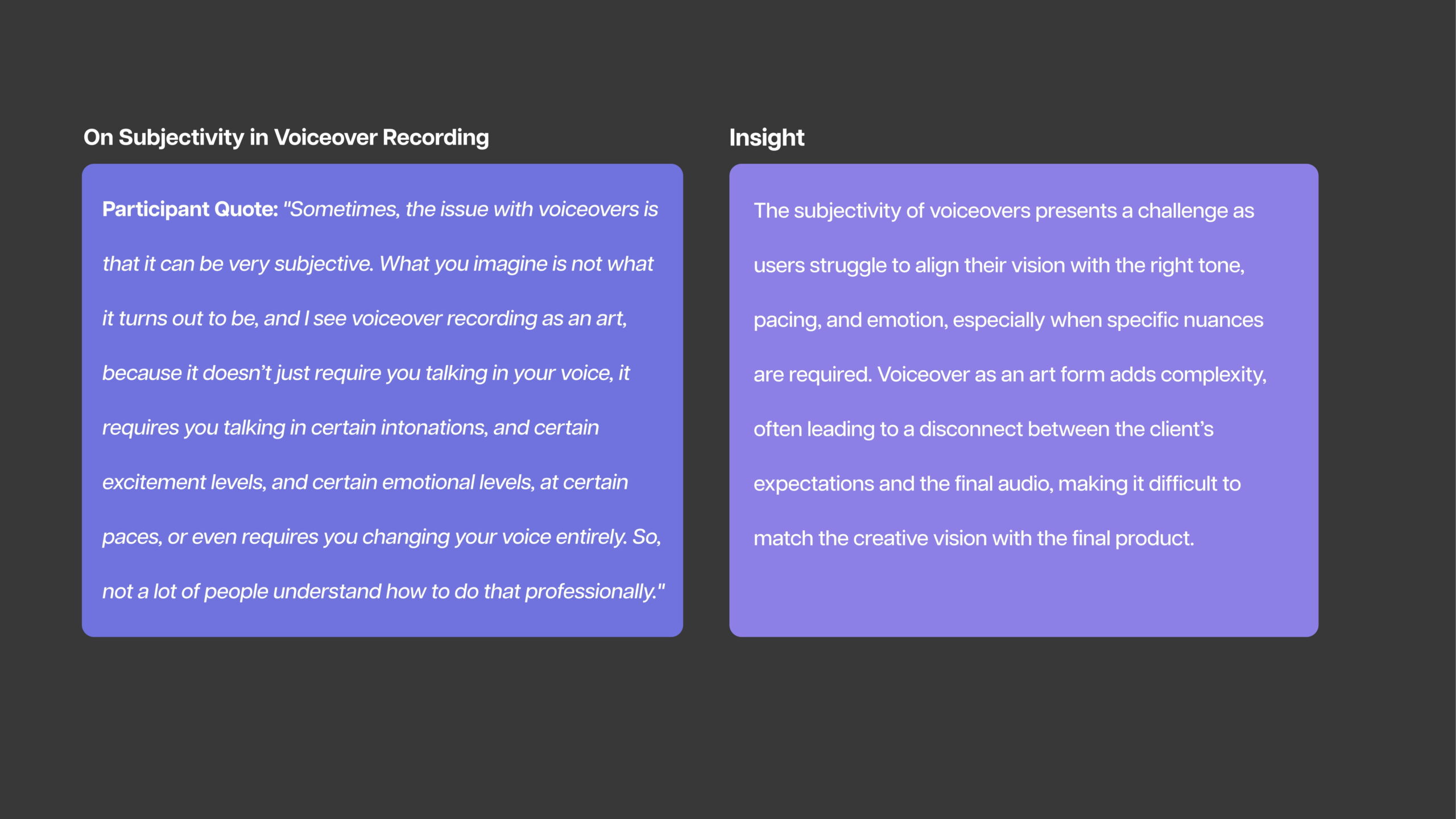This screenshot has width=1456, height=819.
Task: Click the line 'it turns out to be'
Action: click(x=365, y=318)
